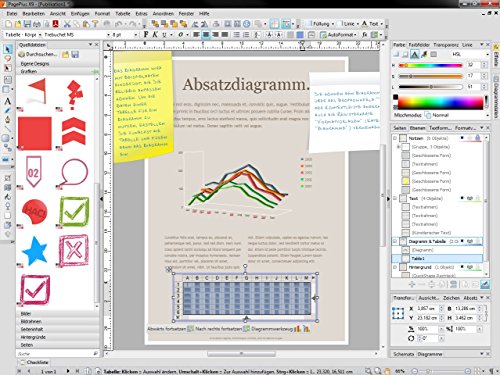The height and width of the screenshot is (375, 500).
Task: Select the blue star graphic thumbnail
Action: coord(35,251)
